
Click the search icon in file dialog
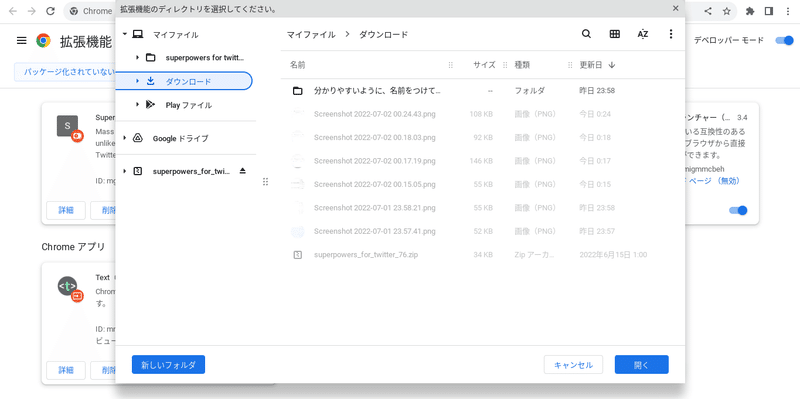(586, 34)
